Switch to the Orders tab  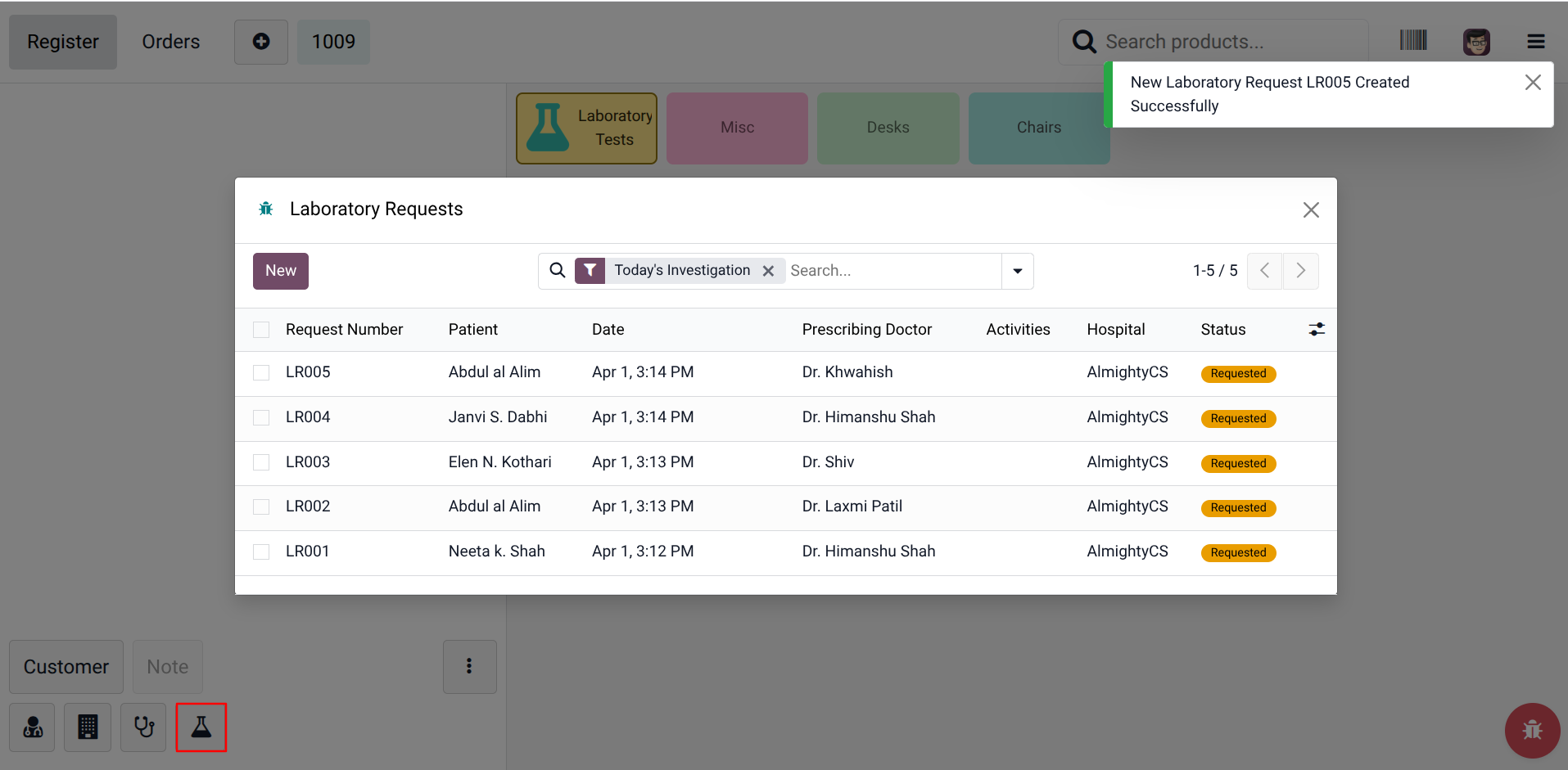pyautogui.click(x=170, y=42)
